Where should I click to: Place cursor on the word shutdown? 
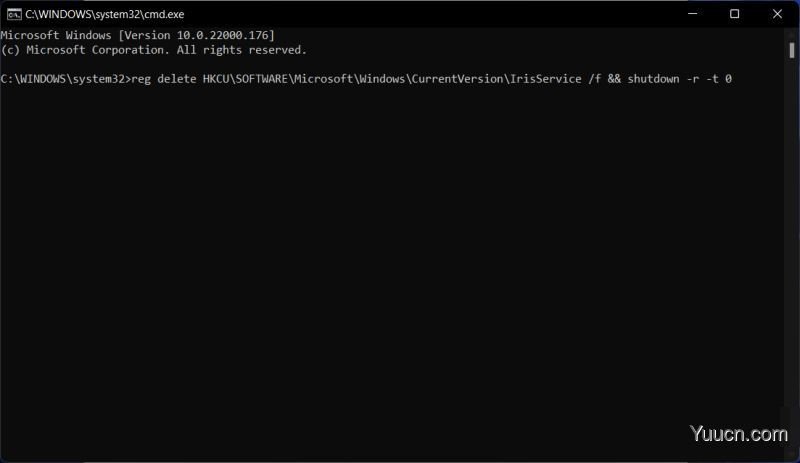click(653, 79)
